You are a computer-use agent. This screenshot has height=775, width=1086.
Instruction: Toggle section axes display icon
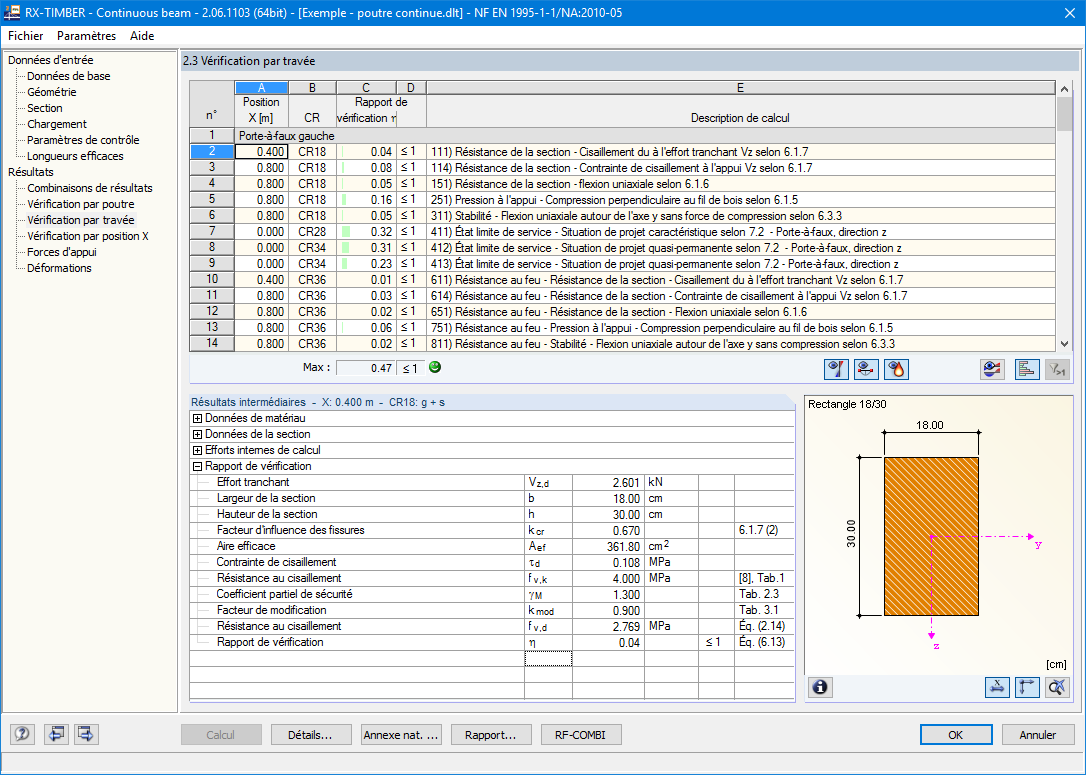[1027, 687]
